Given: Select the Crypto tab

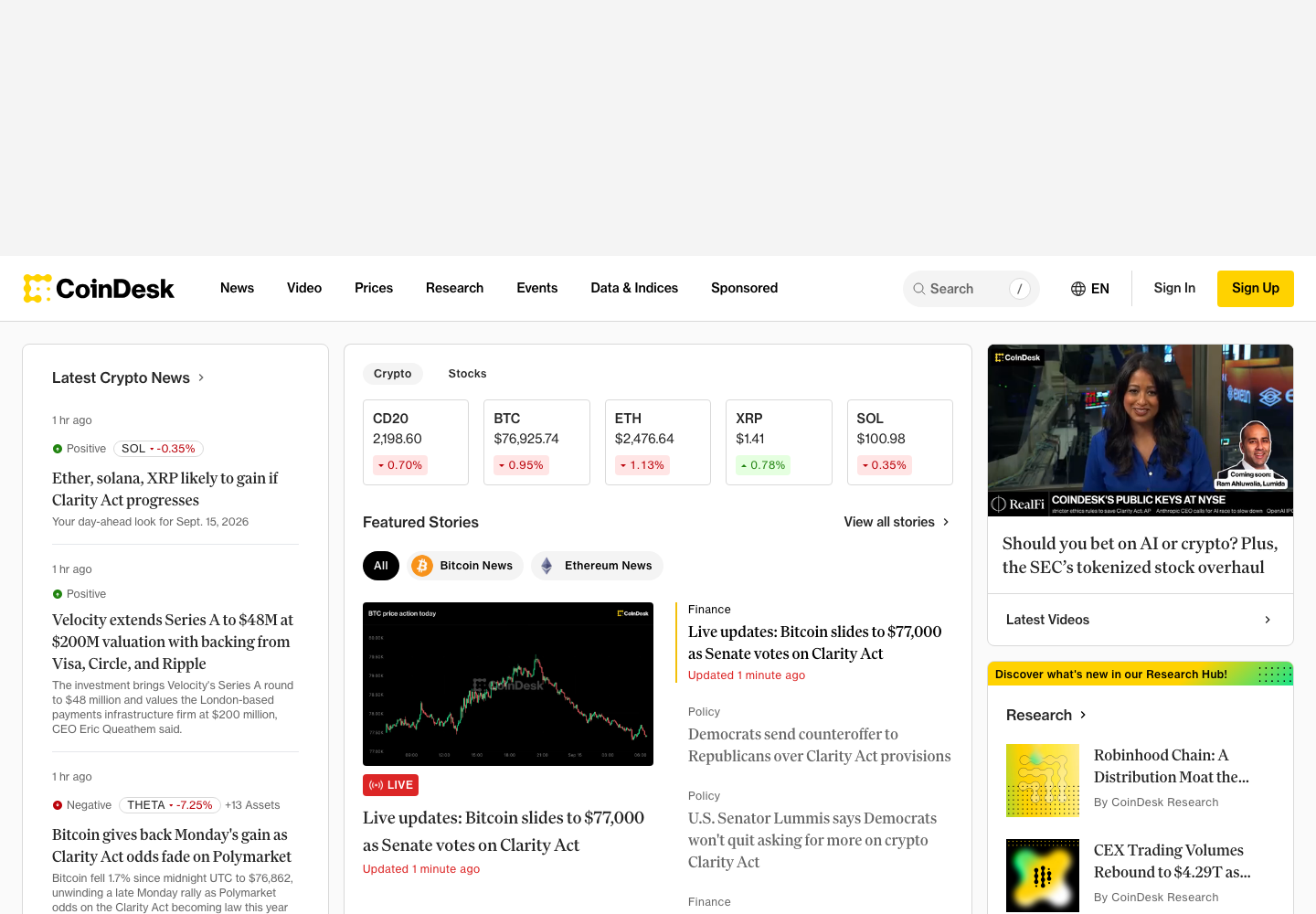Looking at the screenshot, I should click(x=393, y=374).
